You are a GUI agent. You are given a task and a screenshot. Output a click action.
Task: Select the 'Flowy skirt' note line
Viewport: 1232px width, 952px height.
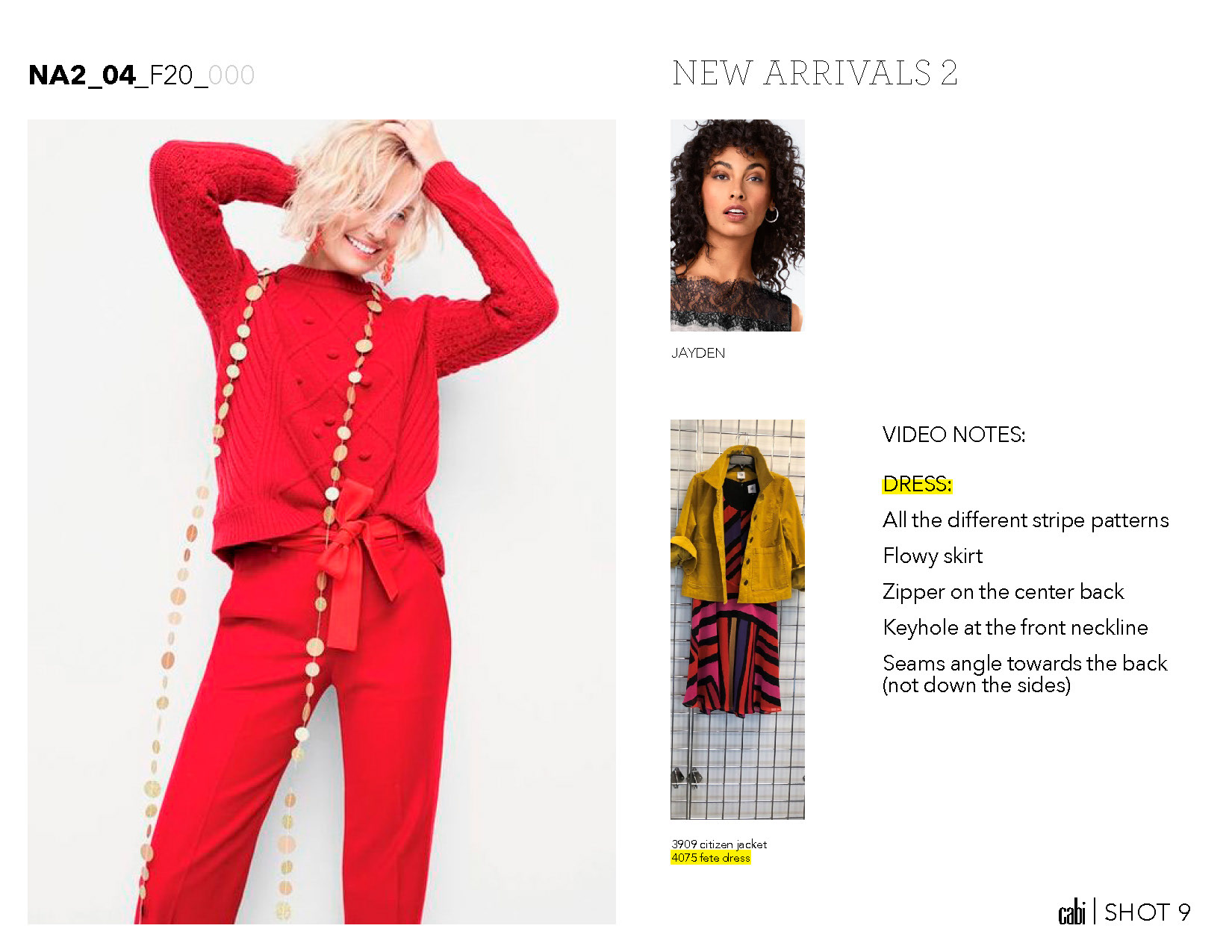932,556
